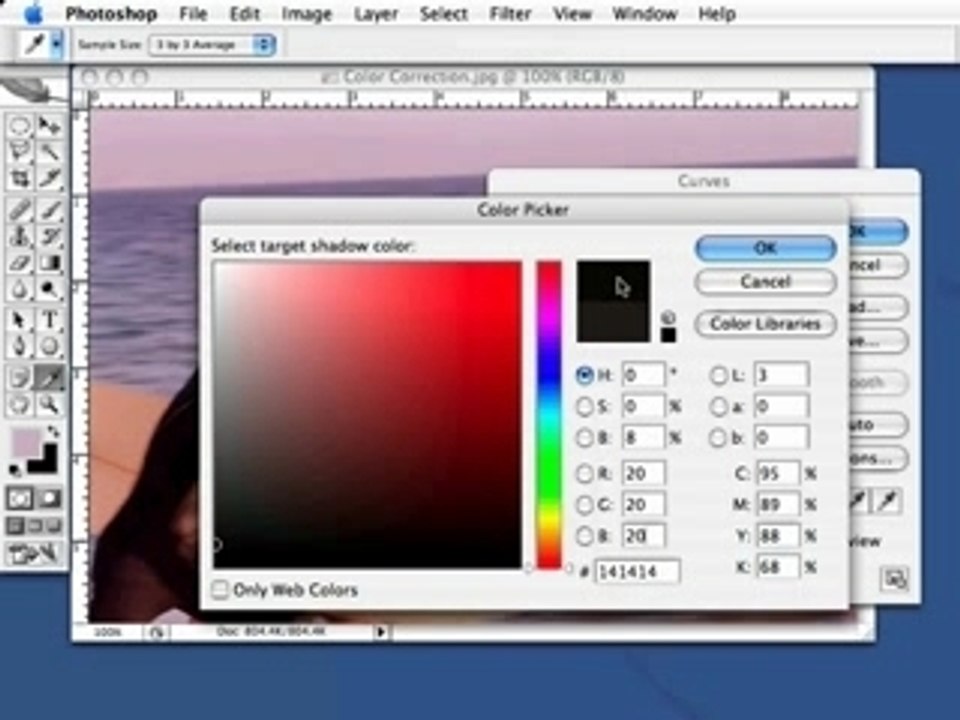Select the Brush tool
The image size is (960, 720).
point(49,210)
